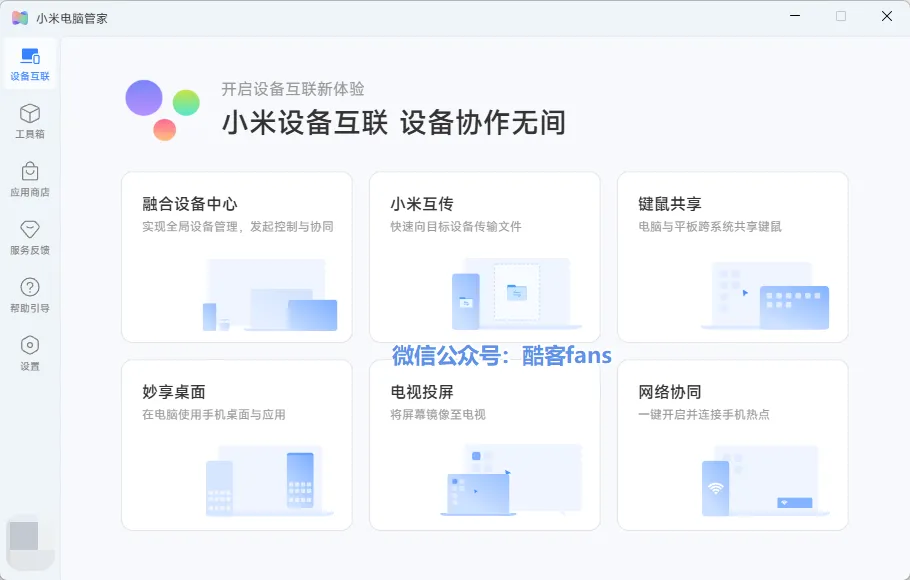
Task: Open 帮助引导 help guide
Action: (x=30, y=296)
